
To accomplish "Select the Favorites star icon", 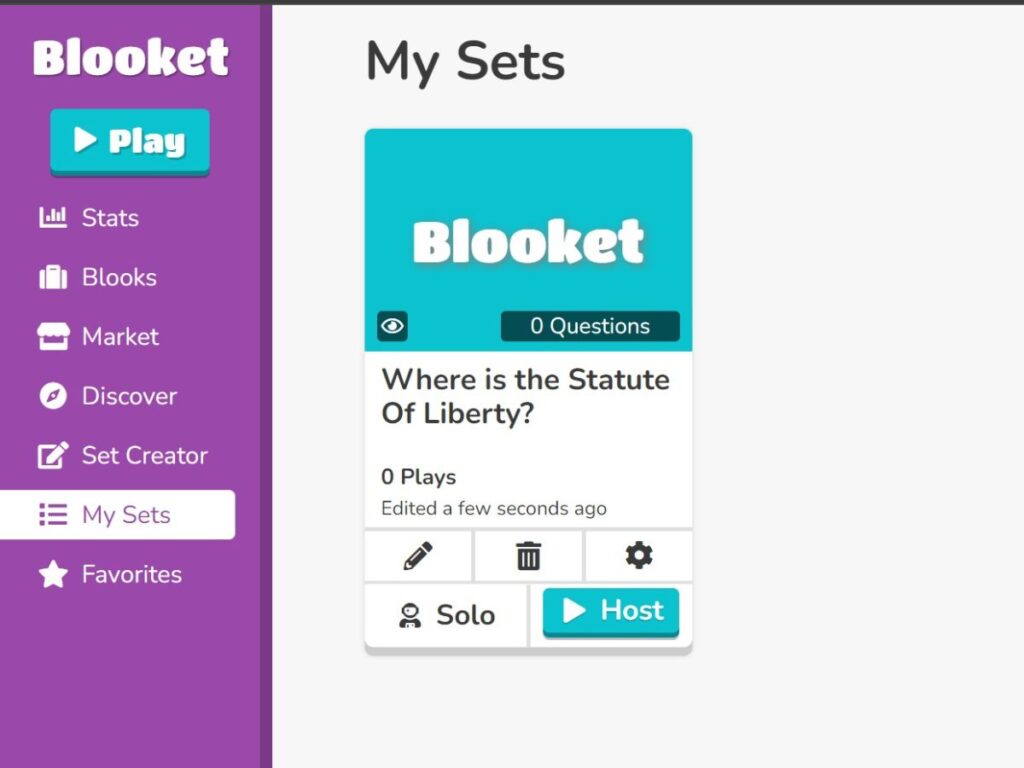I will pyautogui.click(x=52, y=574).
